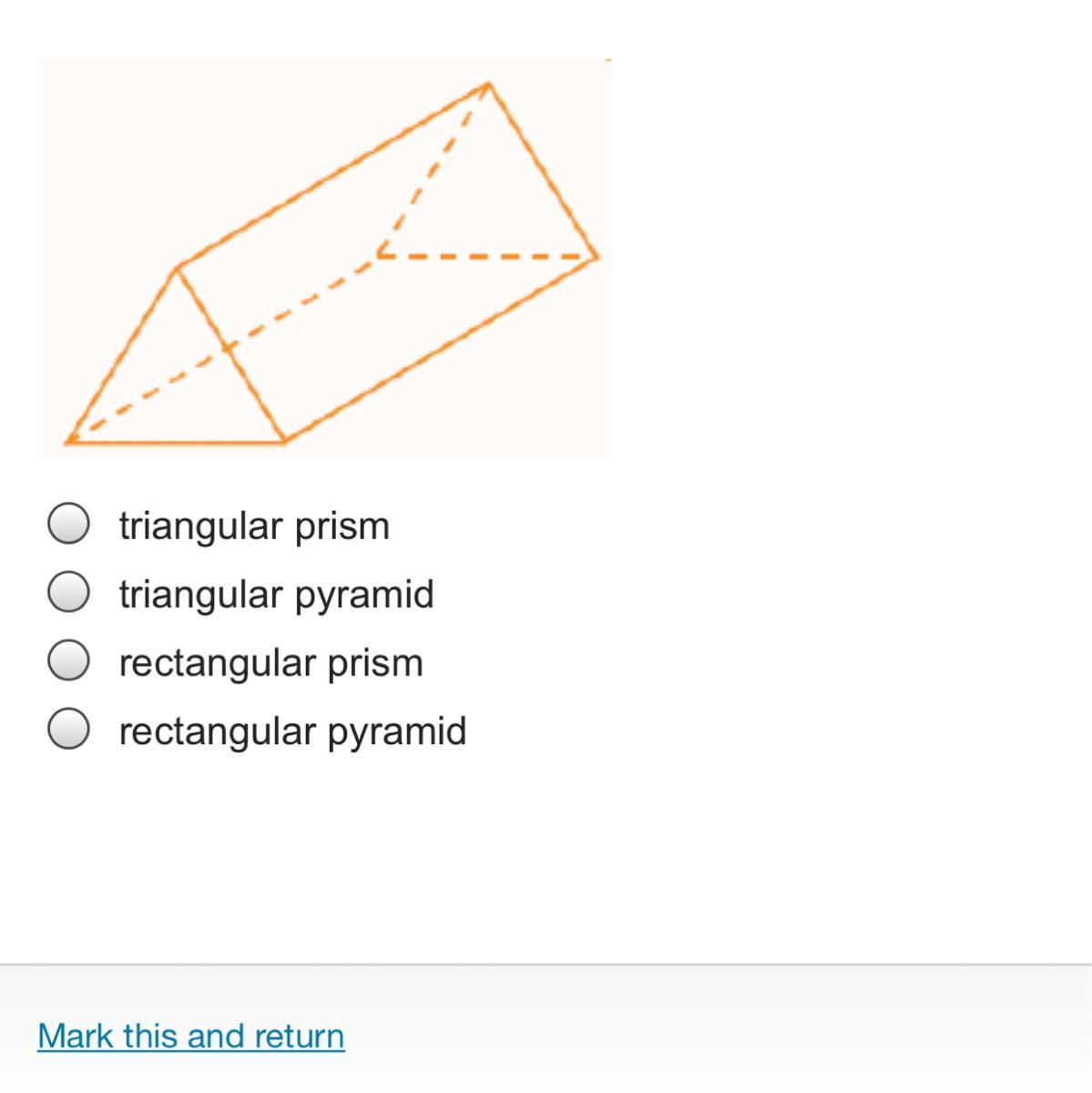Click the bottom-left vertex of the figure
This screenshot has width=1092, height=1093.
[x=68, y=442]
